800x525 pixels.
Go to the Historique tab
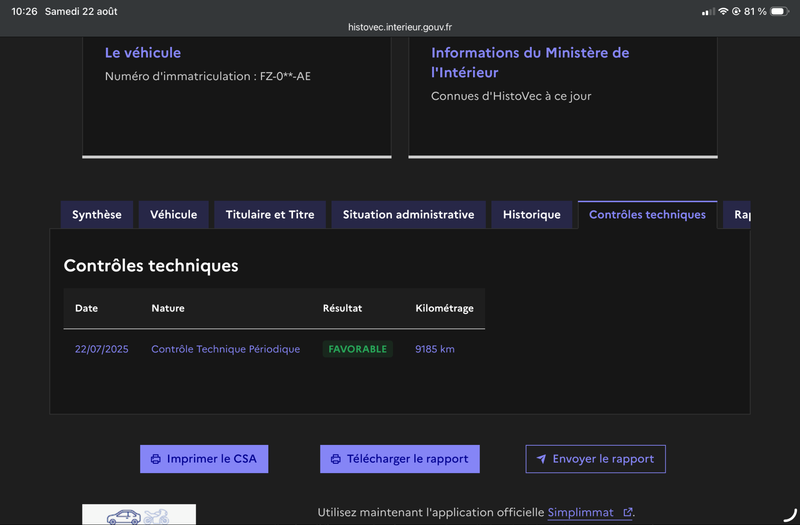pyautogui.click(x=532, y=215)
